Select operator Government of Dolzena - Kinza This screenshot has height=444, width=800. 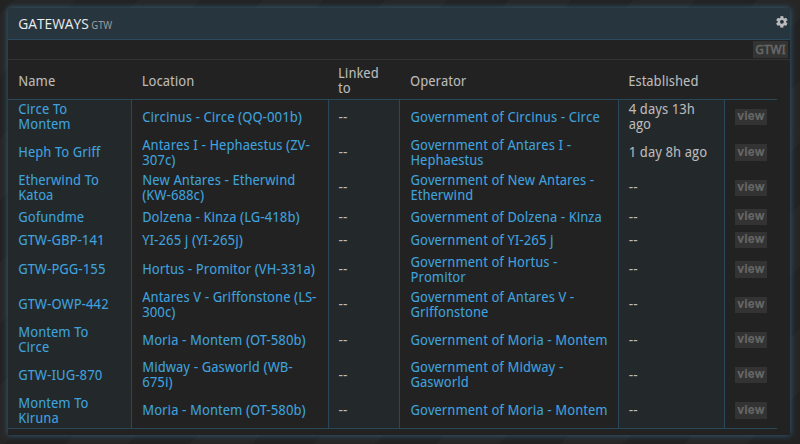[508, 217]
